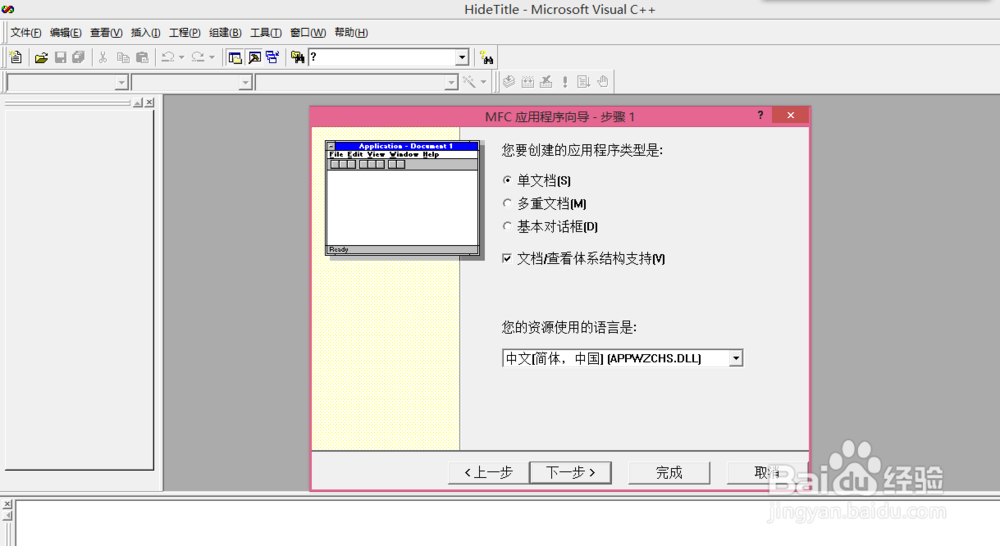Click the Go debug icon
The image size is (1000, 546).
[x=584, y=82]
